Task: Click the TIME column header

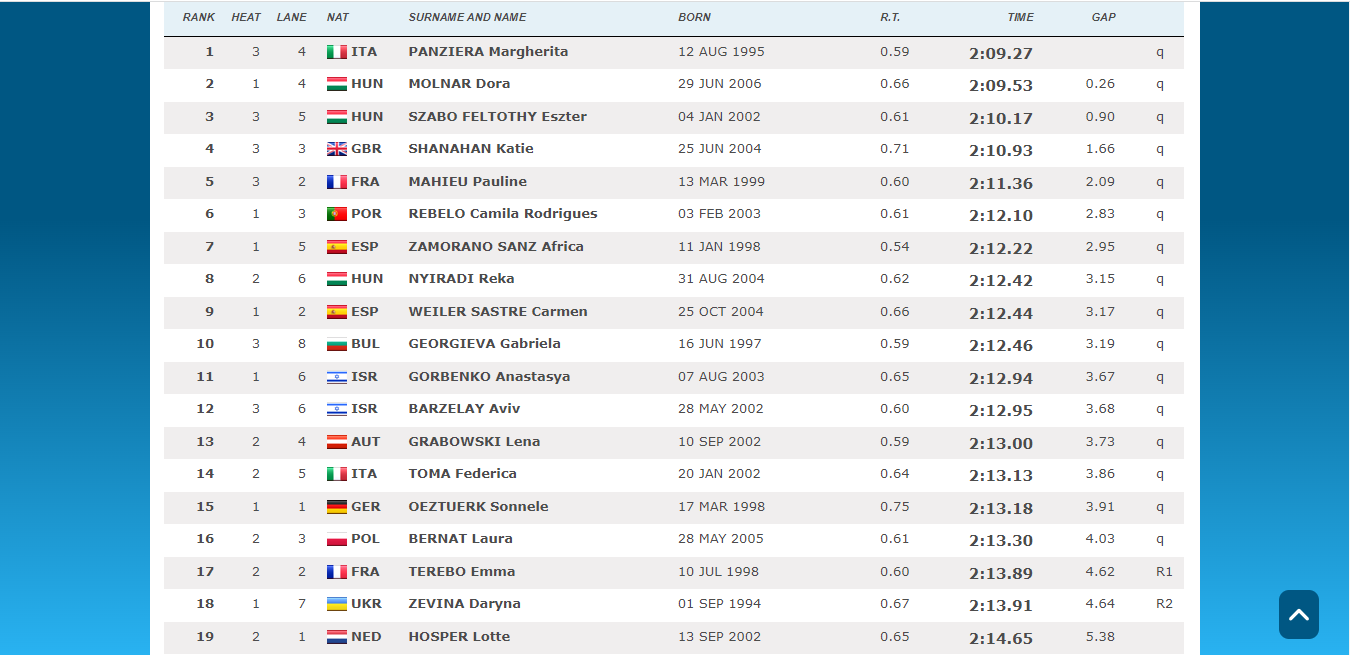Action: 1020,17
